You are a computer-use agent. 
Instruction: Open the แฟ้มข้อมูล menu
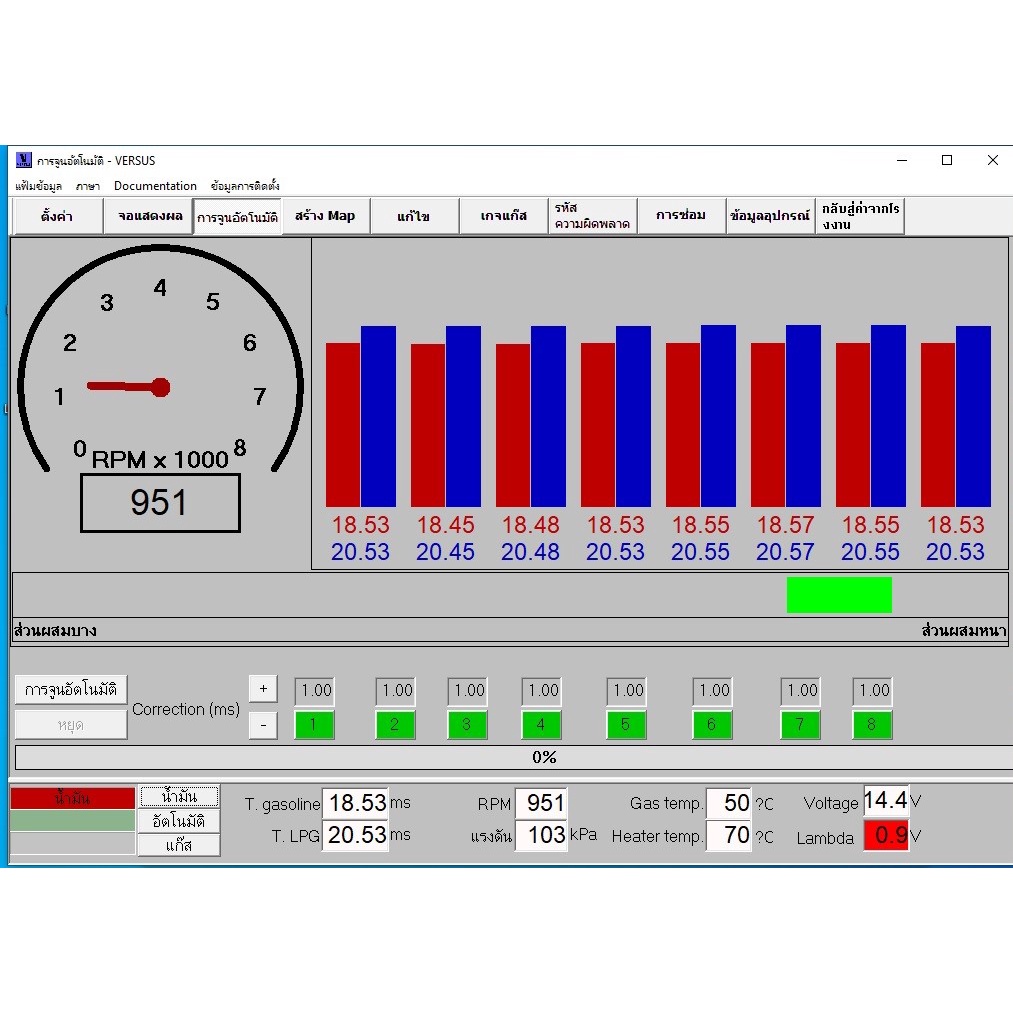click(38, 186)
